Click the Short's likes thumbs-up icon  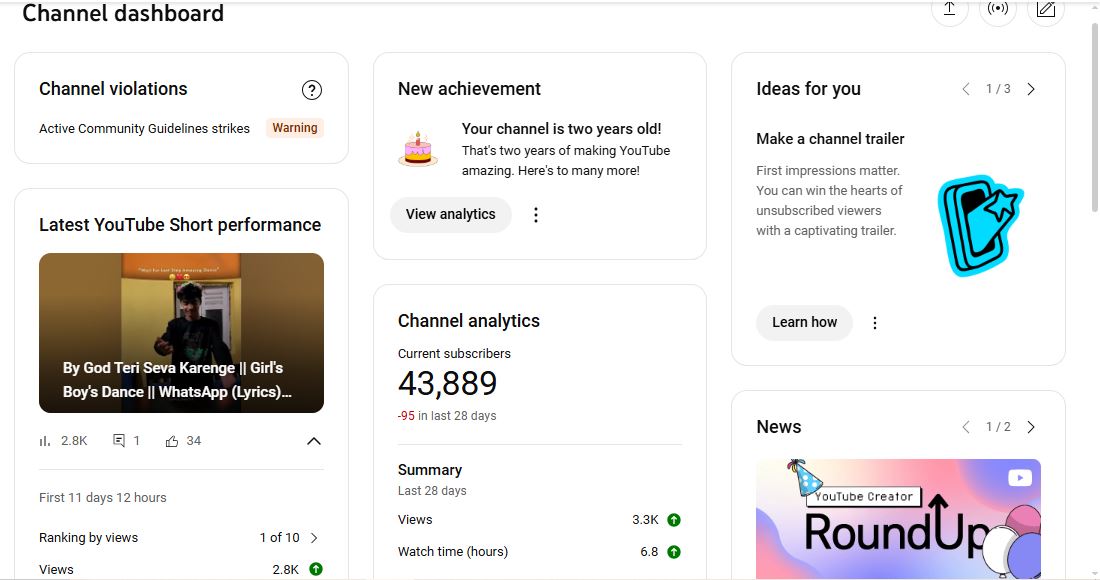172,441
